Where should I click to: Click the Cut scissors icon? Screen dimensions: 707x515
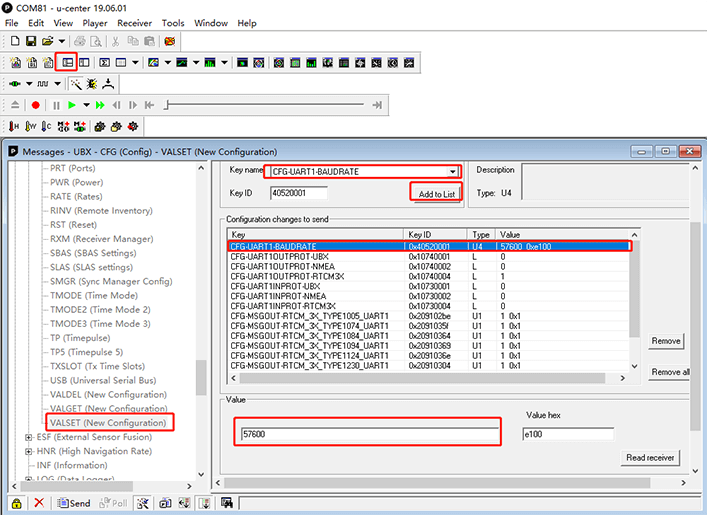coord(115,41)
